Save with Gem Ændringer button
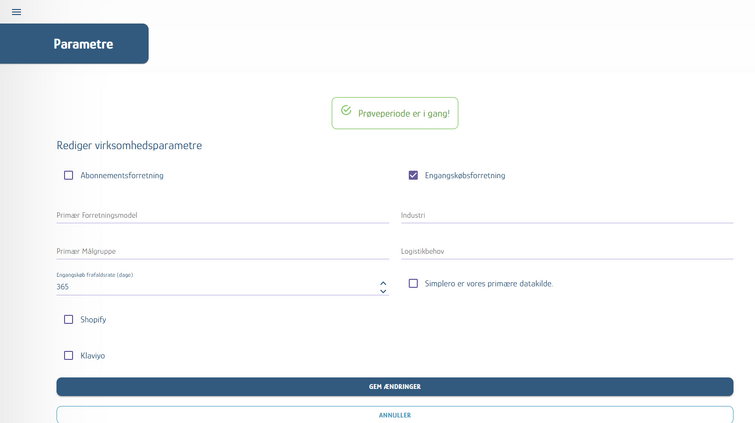The height and width of the screenshot is (423, 755). (x=394, y=386)
